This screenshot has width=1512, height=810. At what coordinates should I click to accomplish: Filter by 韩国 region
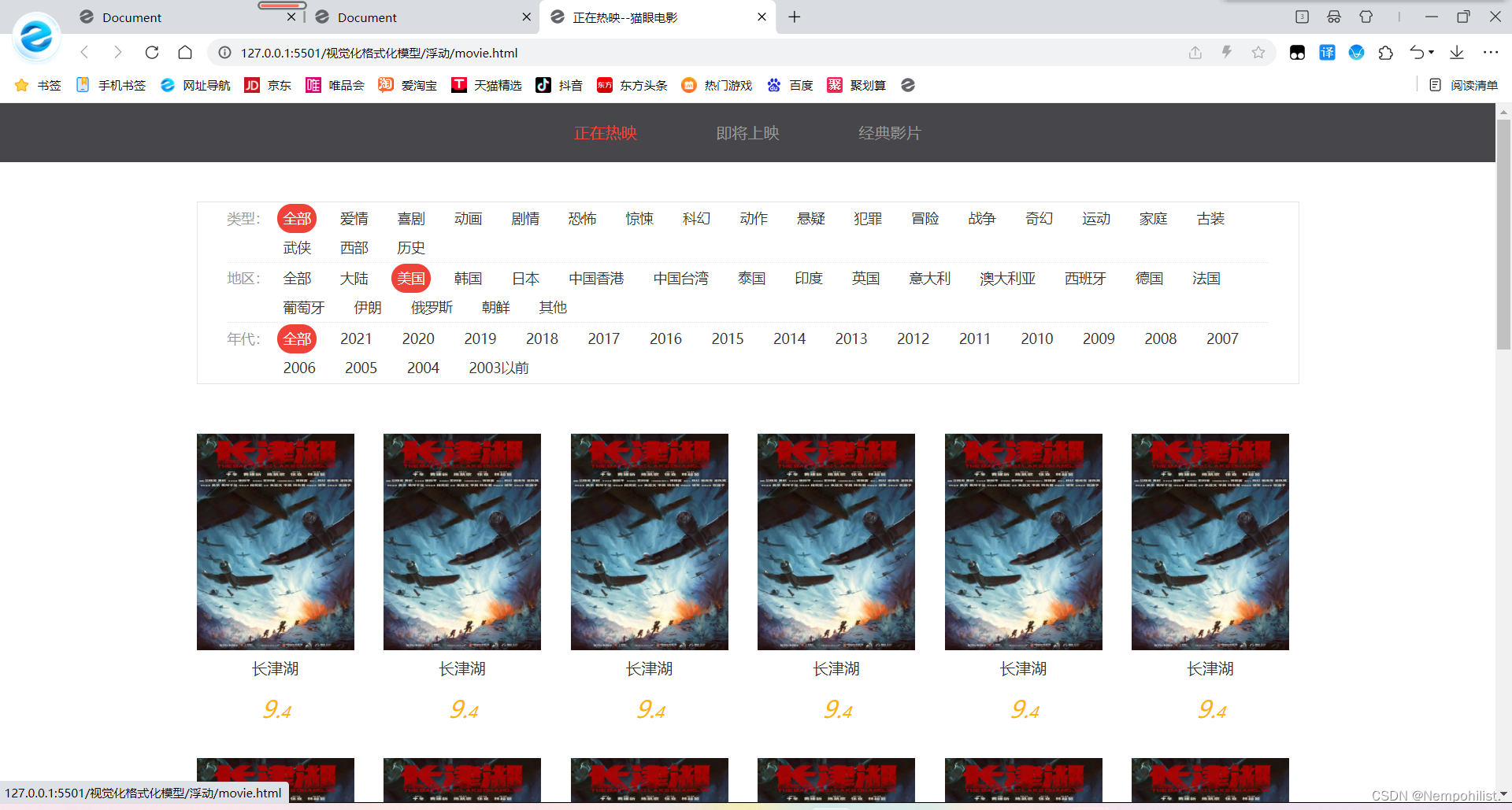click(468, 279)
